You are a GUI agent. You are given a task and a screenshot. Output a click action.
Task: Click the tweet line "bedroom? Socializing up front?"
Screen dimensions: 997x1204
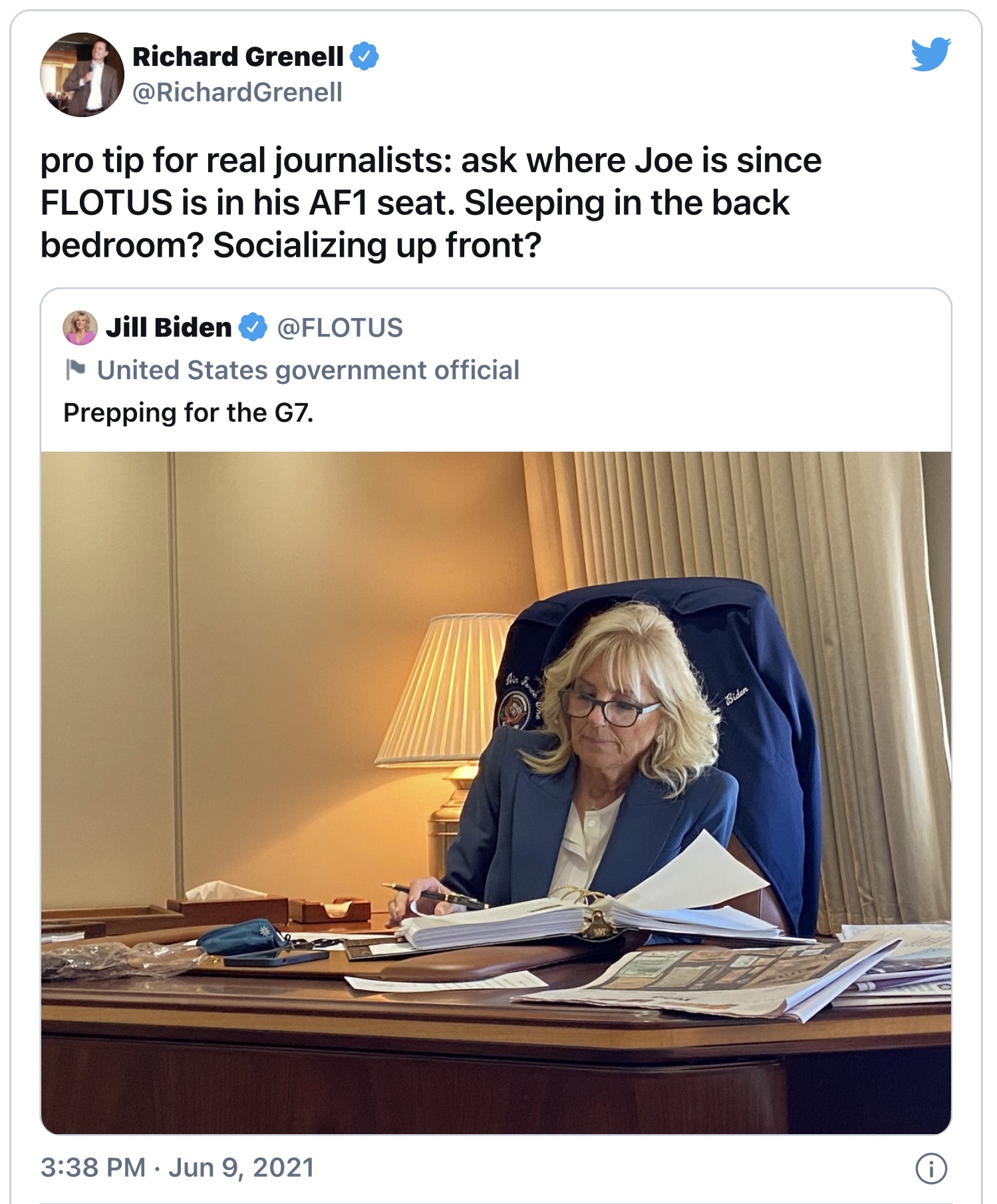click(x=291, y=245)
